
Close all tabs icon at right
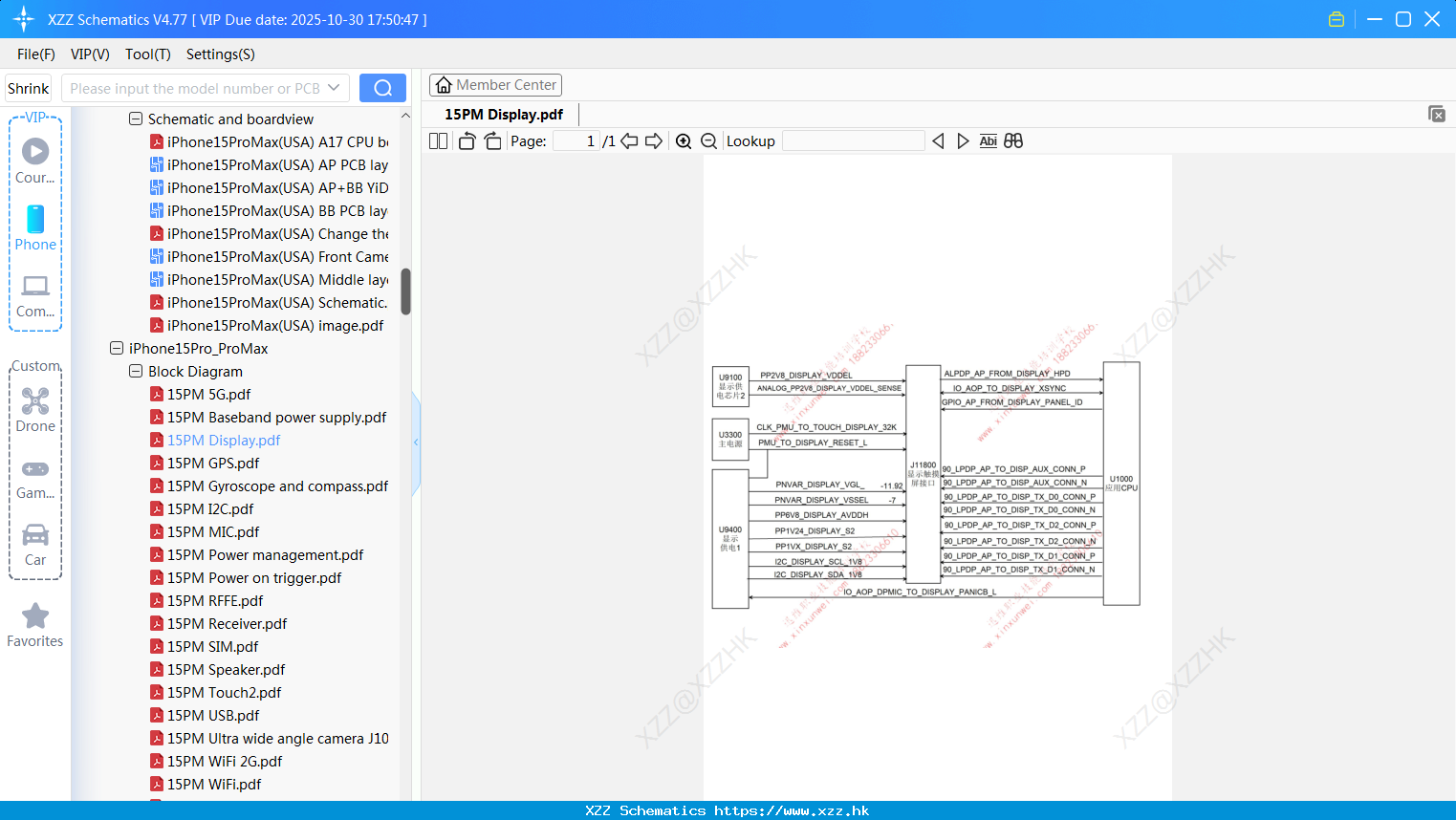coord(1436,114)
